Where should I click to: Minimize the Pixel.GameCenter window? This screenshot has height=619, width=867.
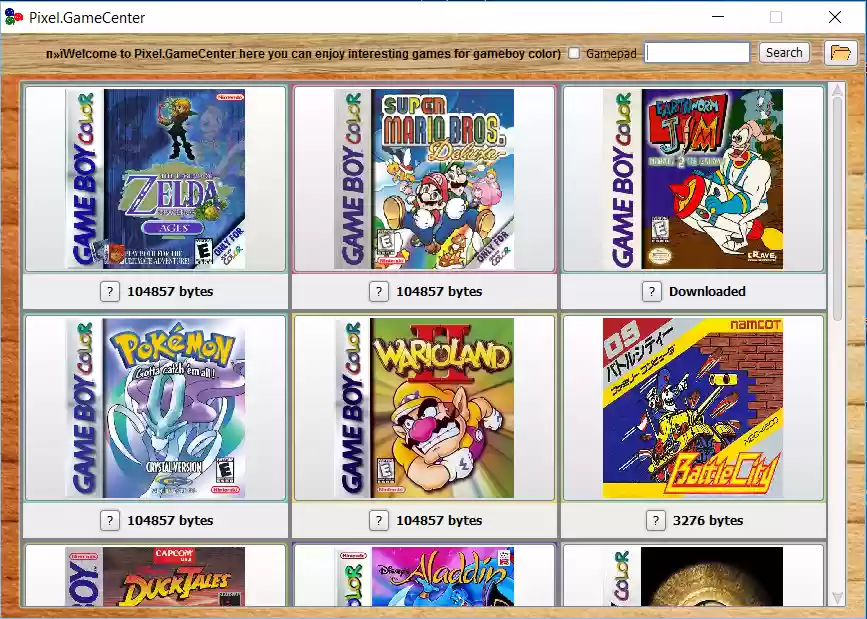point(718,17)
